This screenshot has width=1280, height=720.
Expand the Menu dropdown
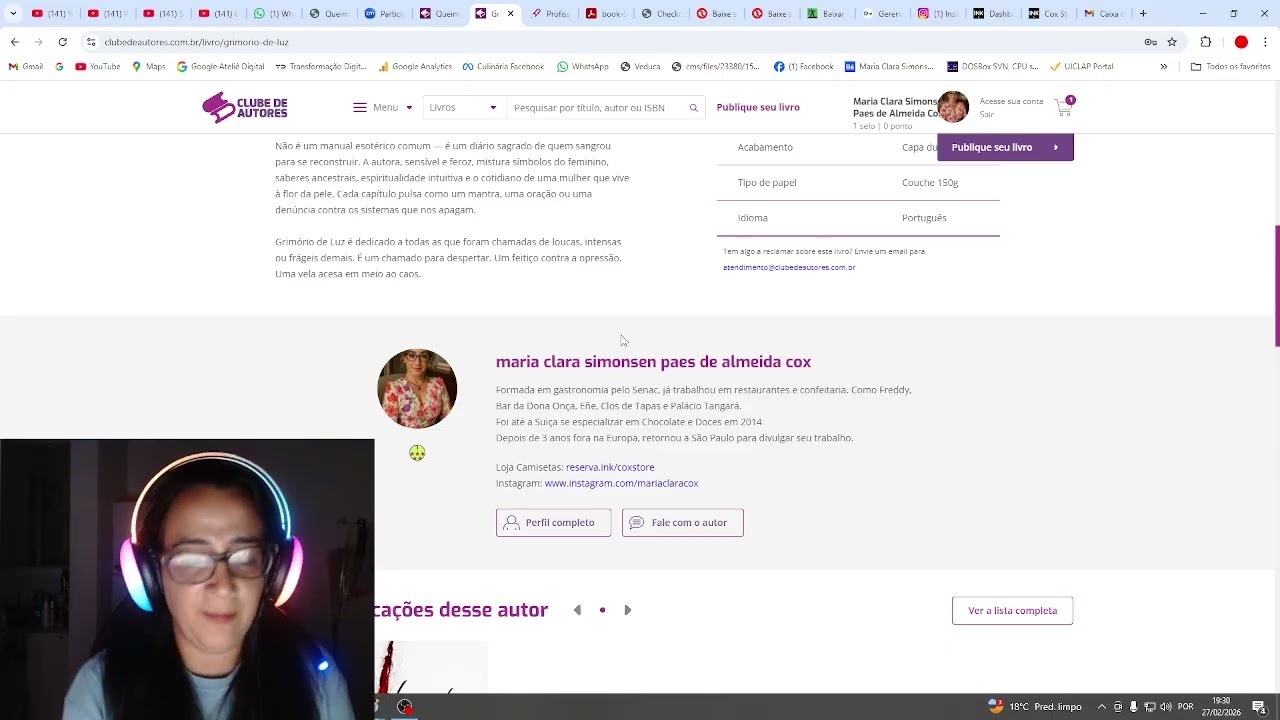tap(383, 108)
